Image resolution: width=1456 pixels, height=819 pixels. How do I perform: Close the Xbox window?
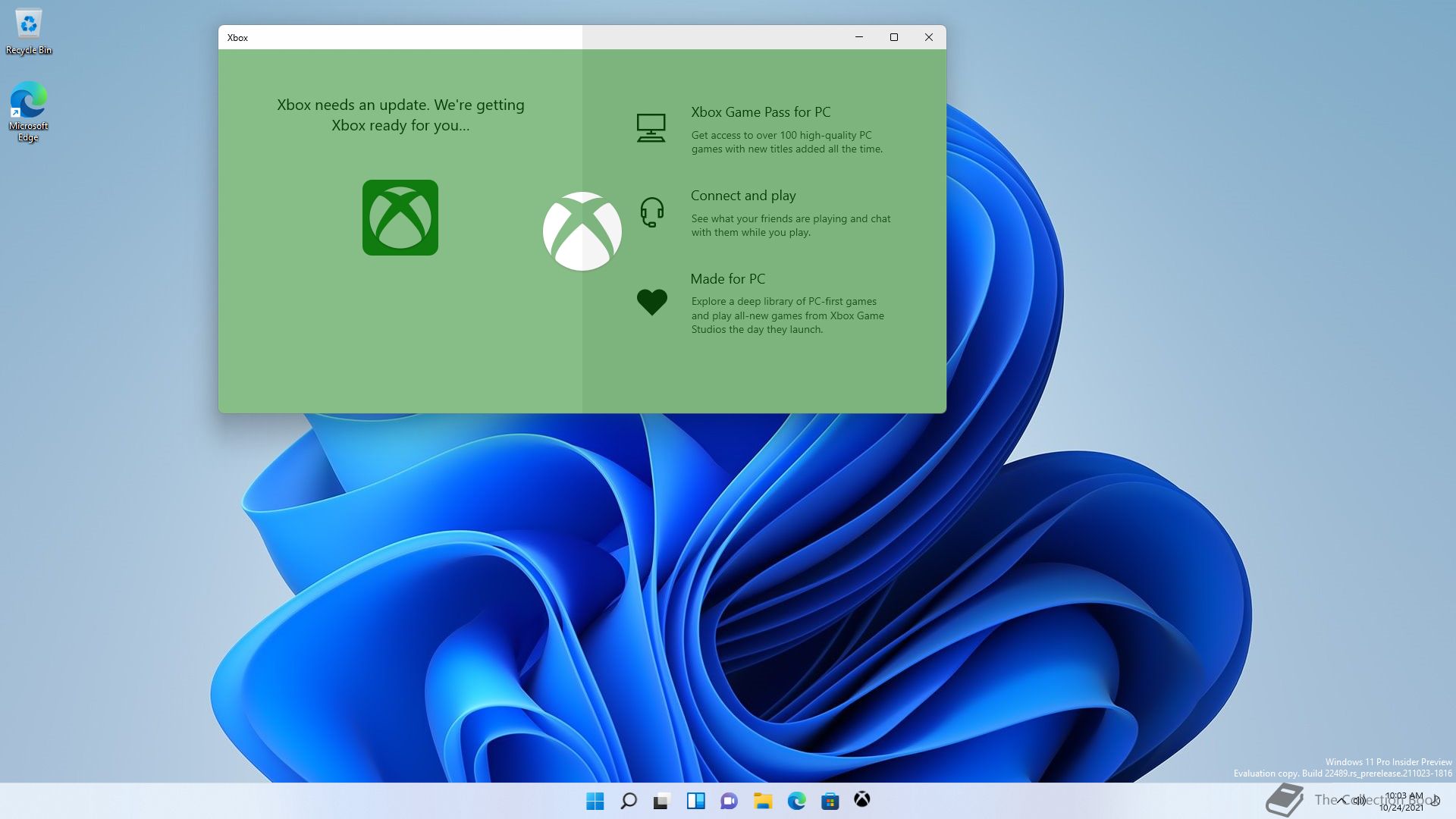coord(929,37)
